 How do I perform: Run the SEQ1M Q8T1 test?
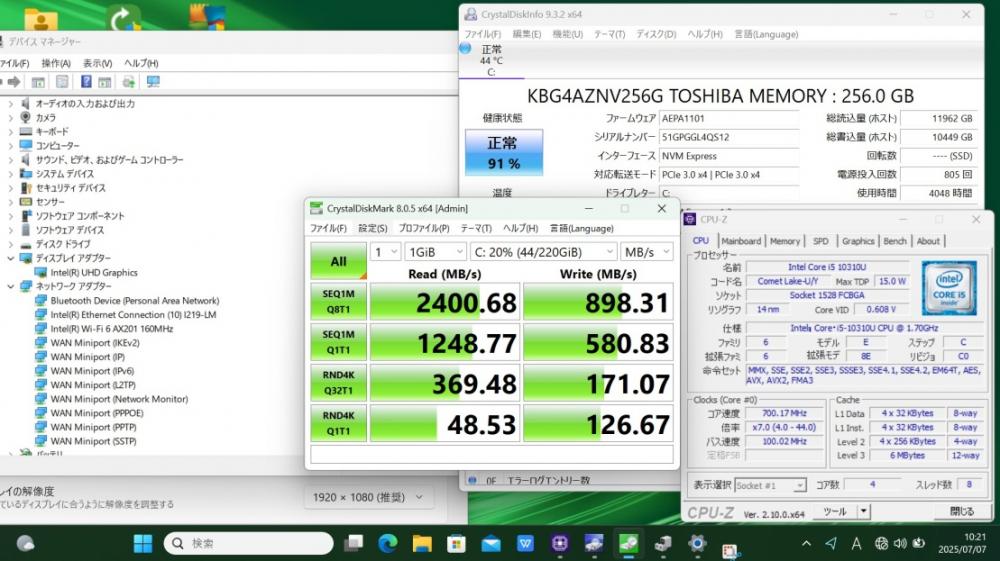point(339,302)
